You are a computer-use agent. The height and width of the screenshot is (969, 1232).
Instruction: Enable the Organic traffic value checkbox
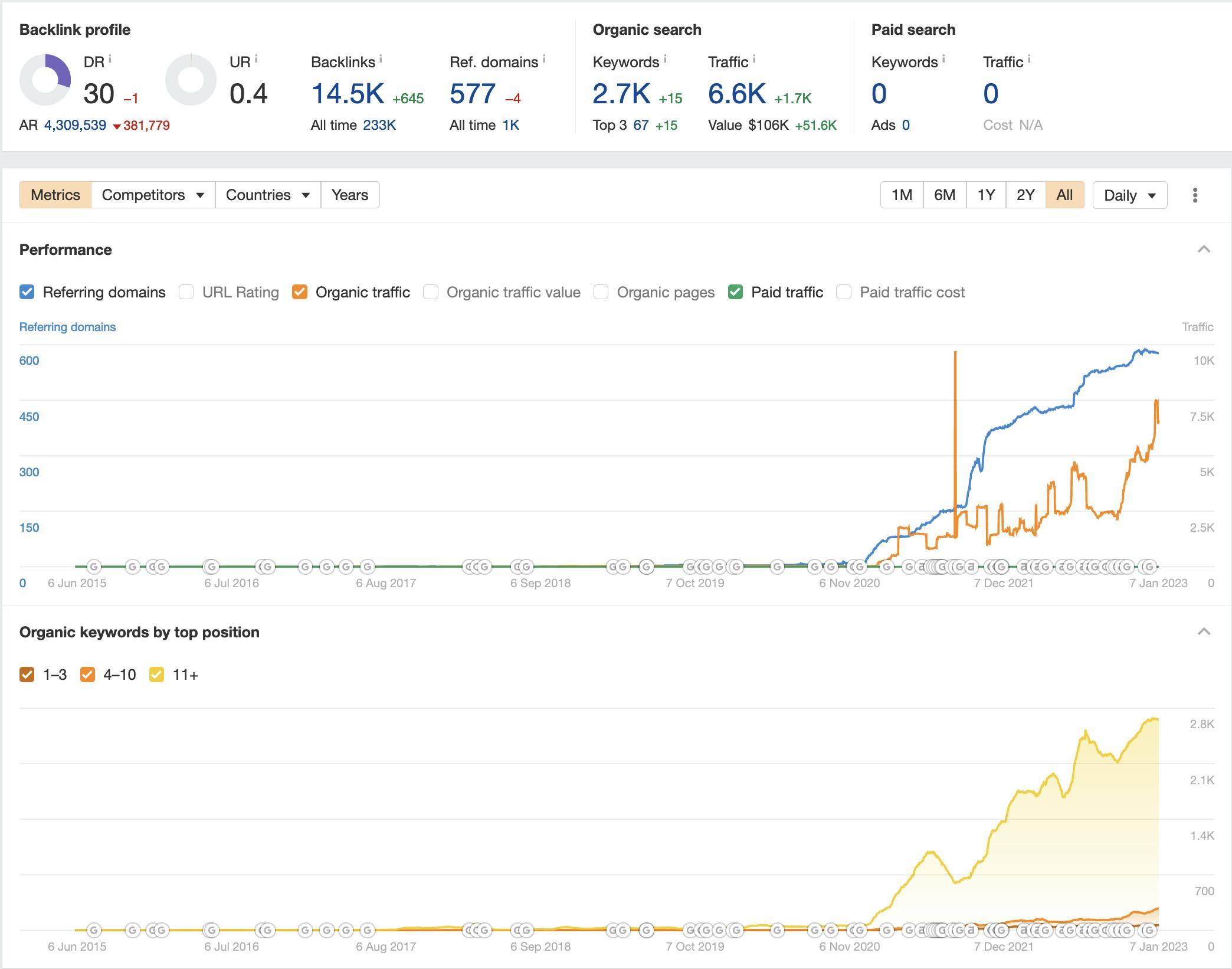point(431,292)
